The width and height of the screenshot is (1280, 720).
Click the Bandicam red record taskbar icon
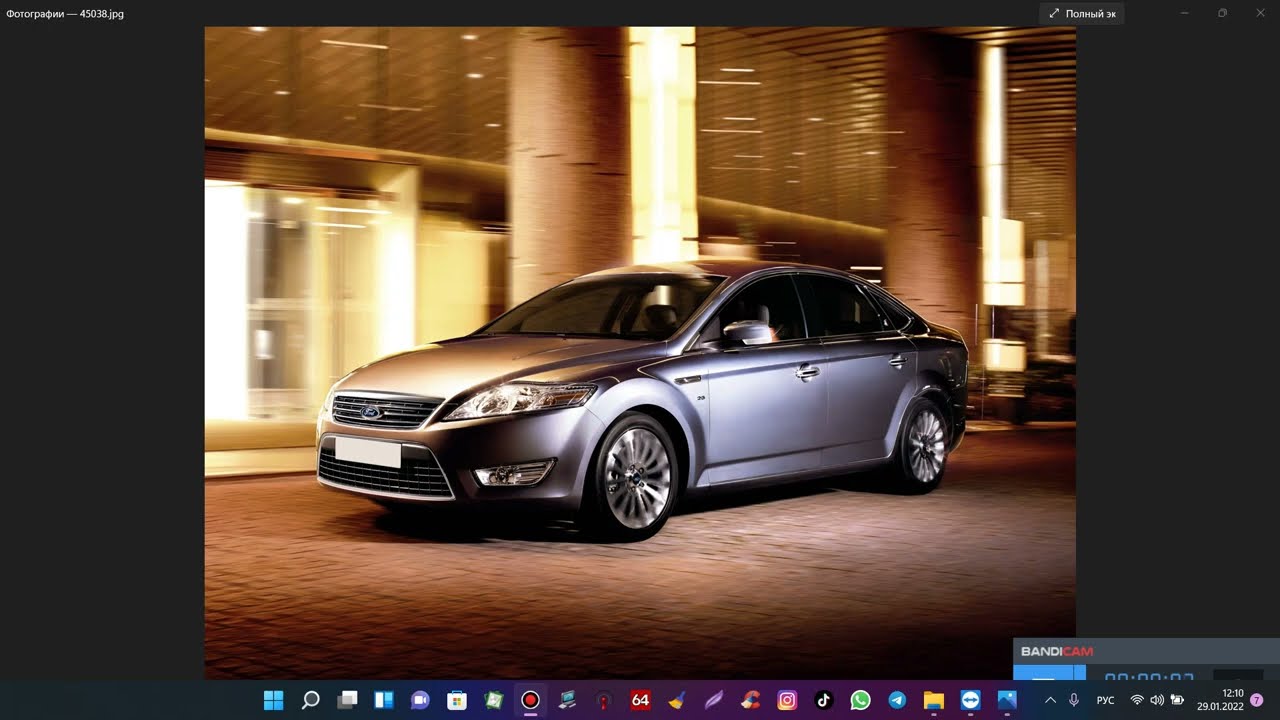(x=530, y=700)
